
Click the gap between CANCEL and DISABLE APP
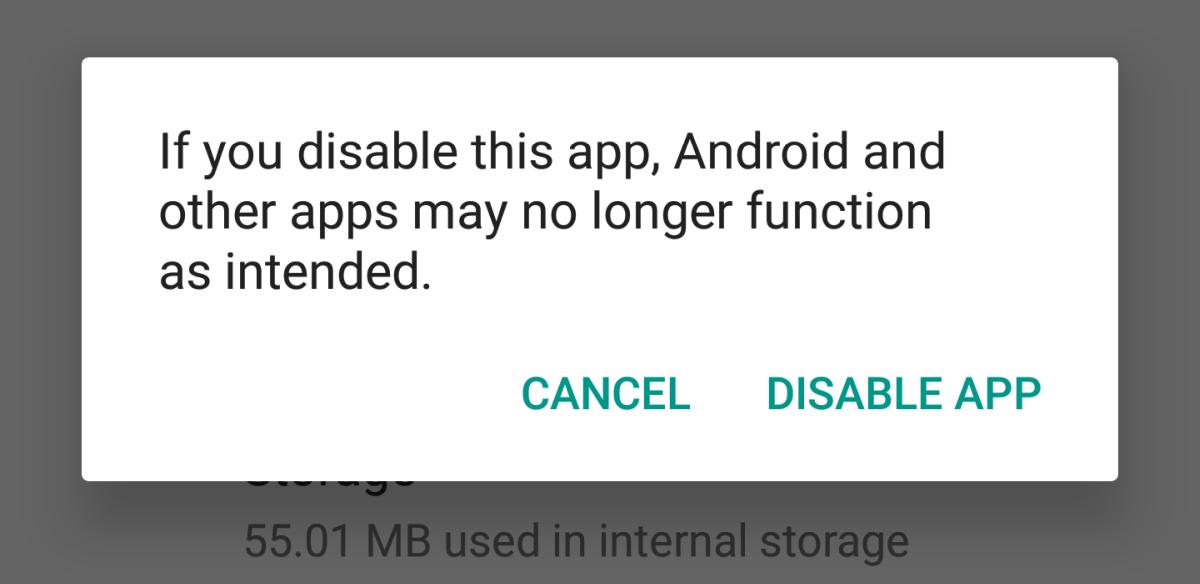[728, 393]
